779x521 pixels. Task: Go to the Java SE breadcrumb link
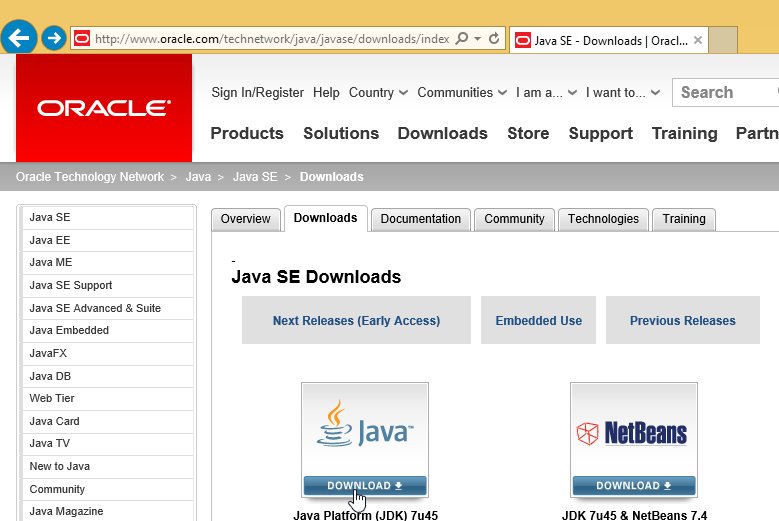point(255,177)
